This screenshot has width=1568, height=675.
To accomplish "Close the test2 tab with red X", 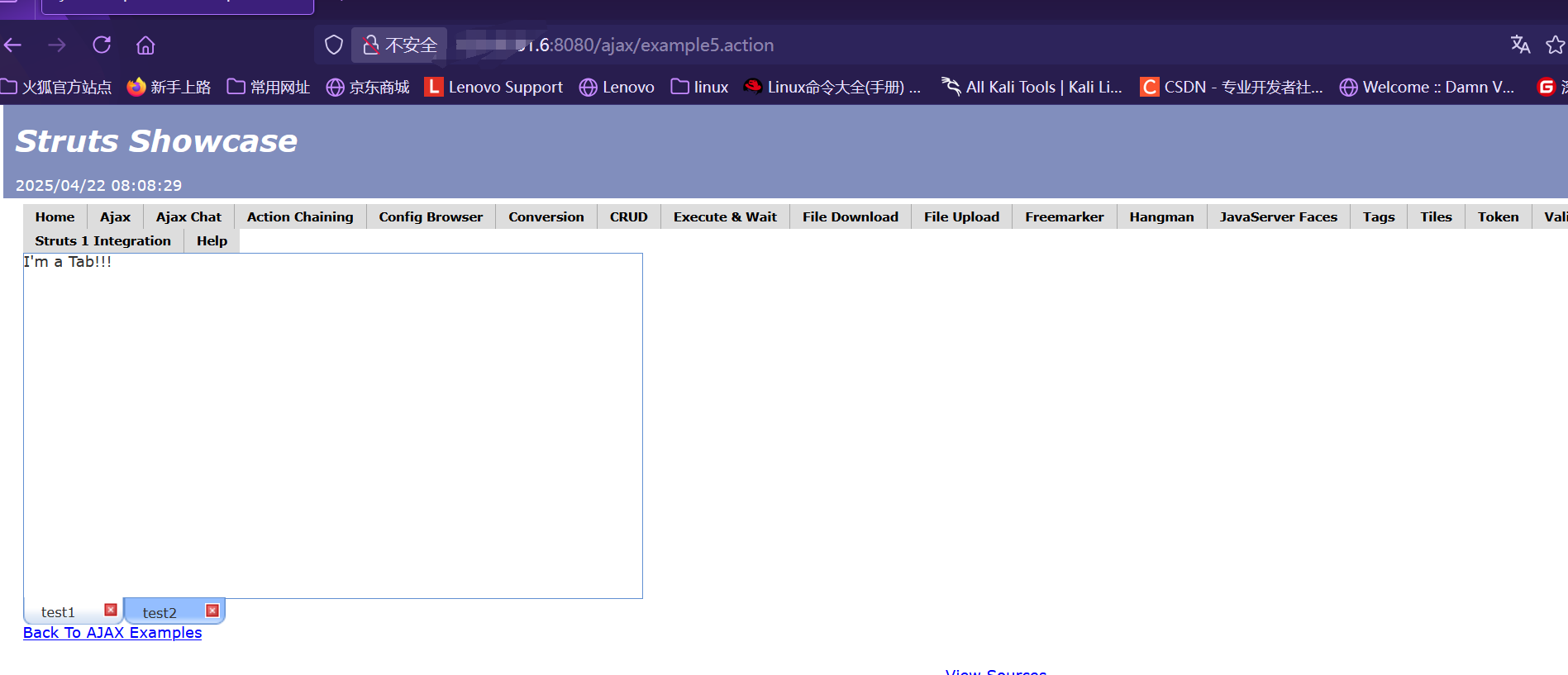I will point(212,611).
